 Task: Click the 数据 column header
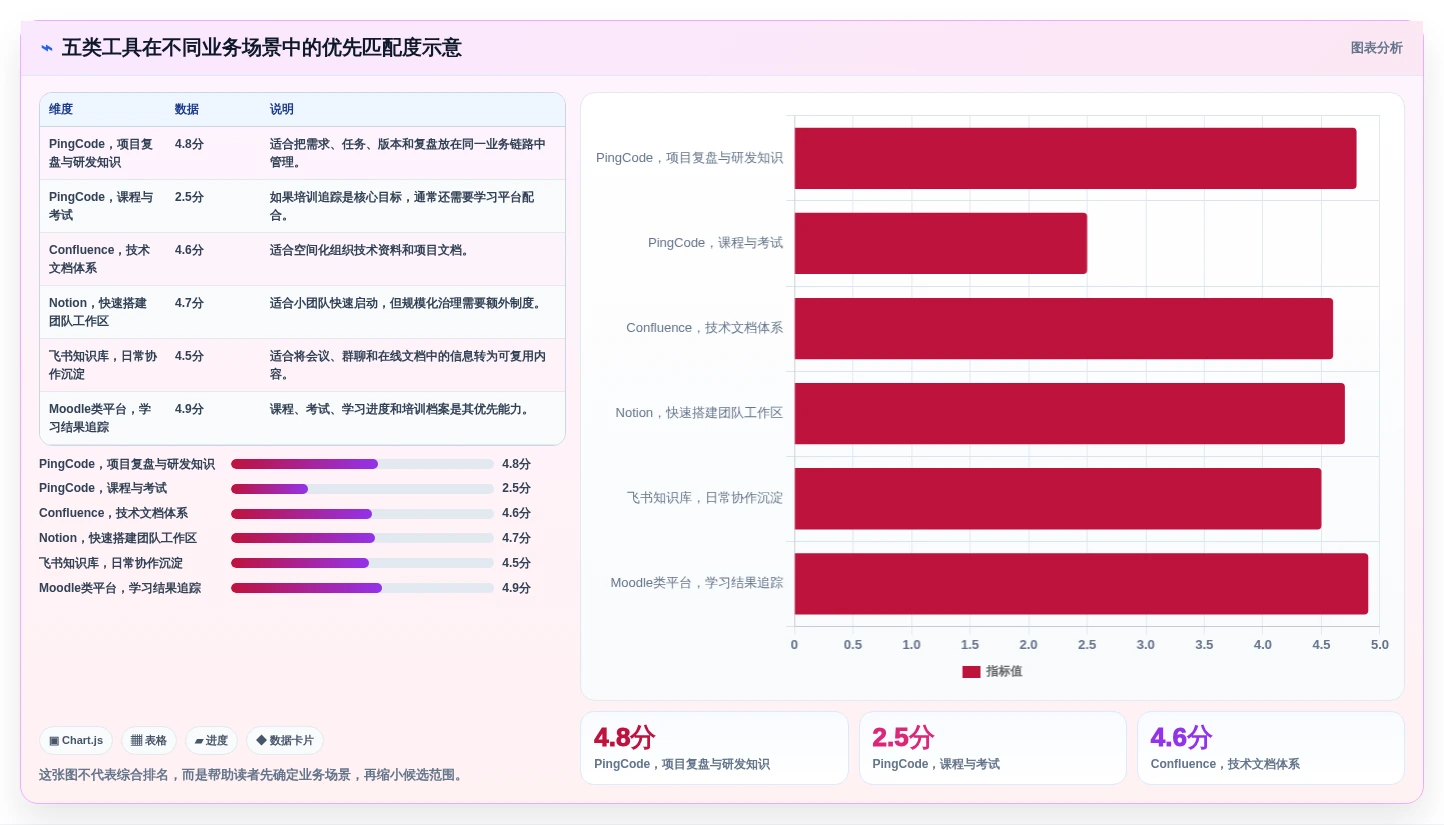tap(187, 110)
